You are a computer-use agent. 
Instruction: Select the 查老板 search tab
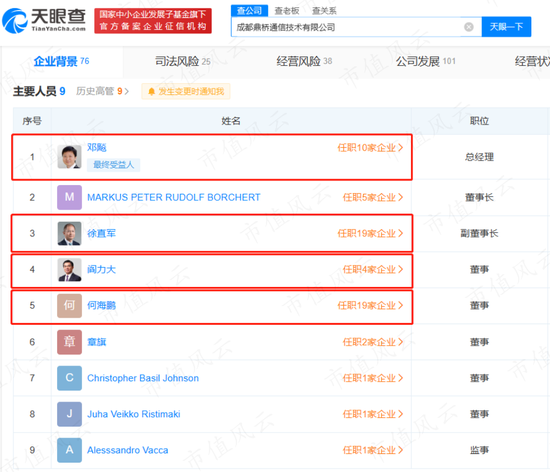point(287,11)
